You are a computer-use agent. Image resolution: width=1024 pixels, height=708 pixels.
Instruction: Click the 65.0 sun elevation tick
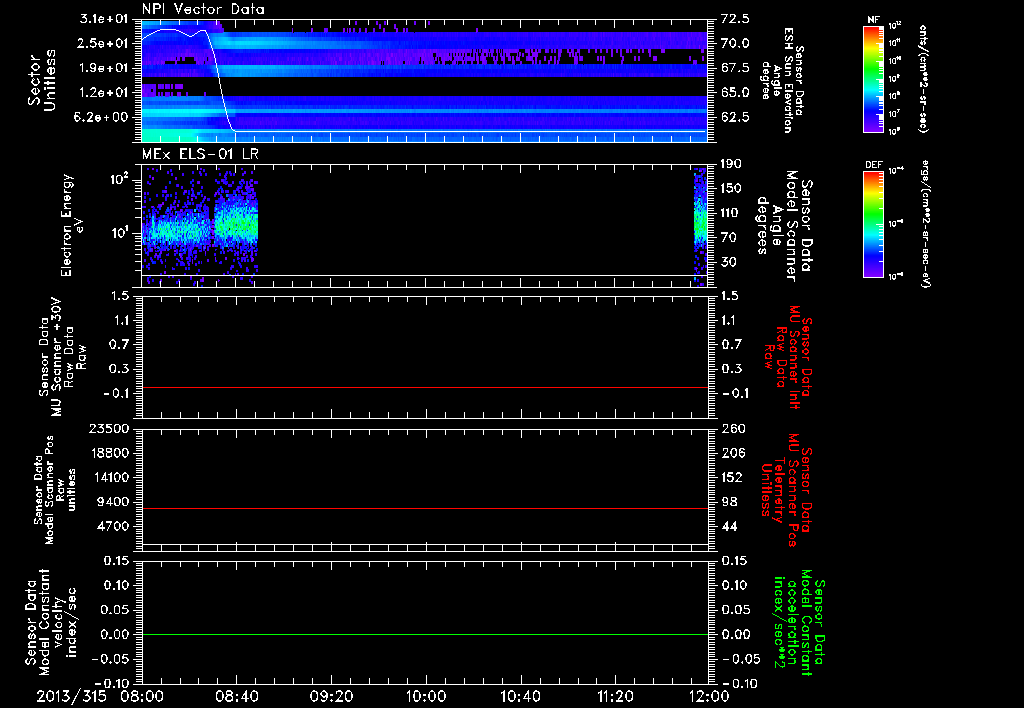point(735,93)
